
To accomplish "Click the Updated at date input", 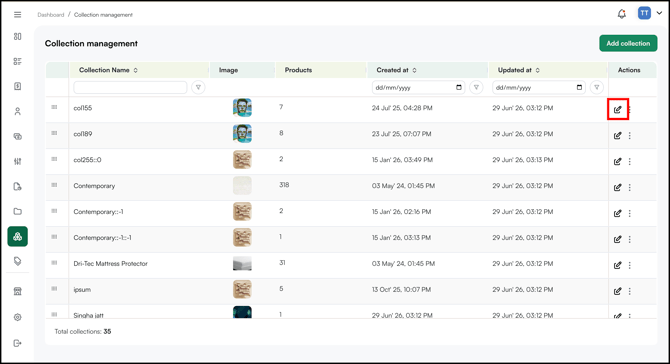I will click(x=539, y=87).
